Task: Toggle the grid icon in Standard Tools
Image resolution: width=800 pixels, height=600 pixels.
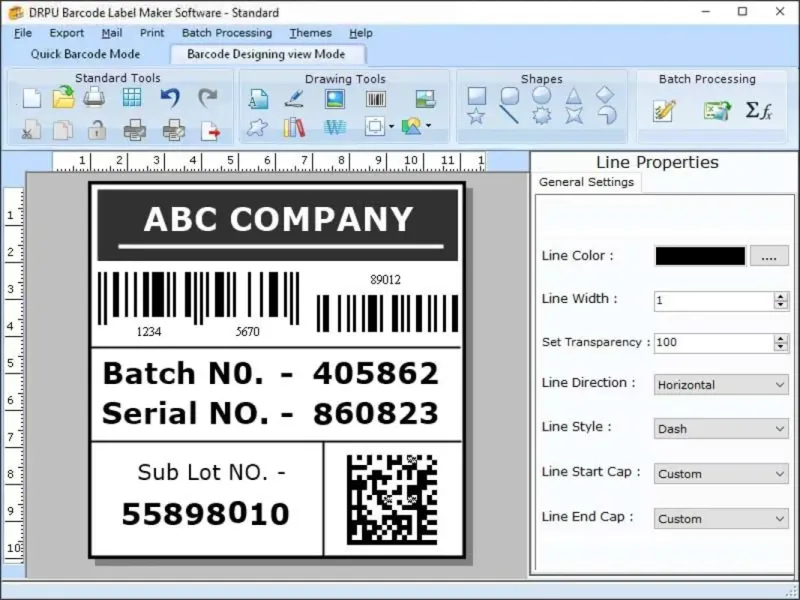Action: pos(132,97)
